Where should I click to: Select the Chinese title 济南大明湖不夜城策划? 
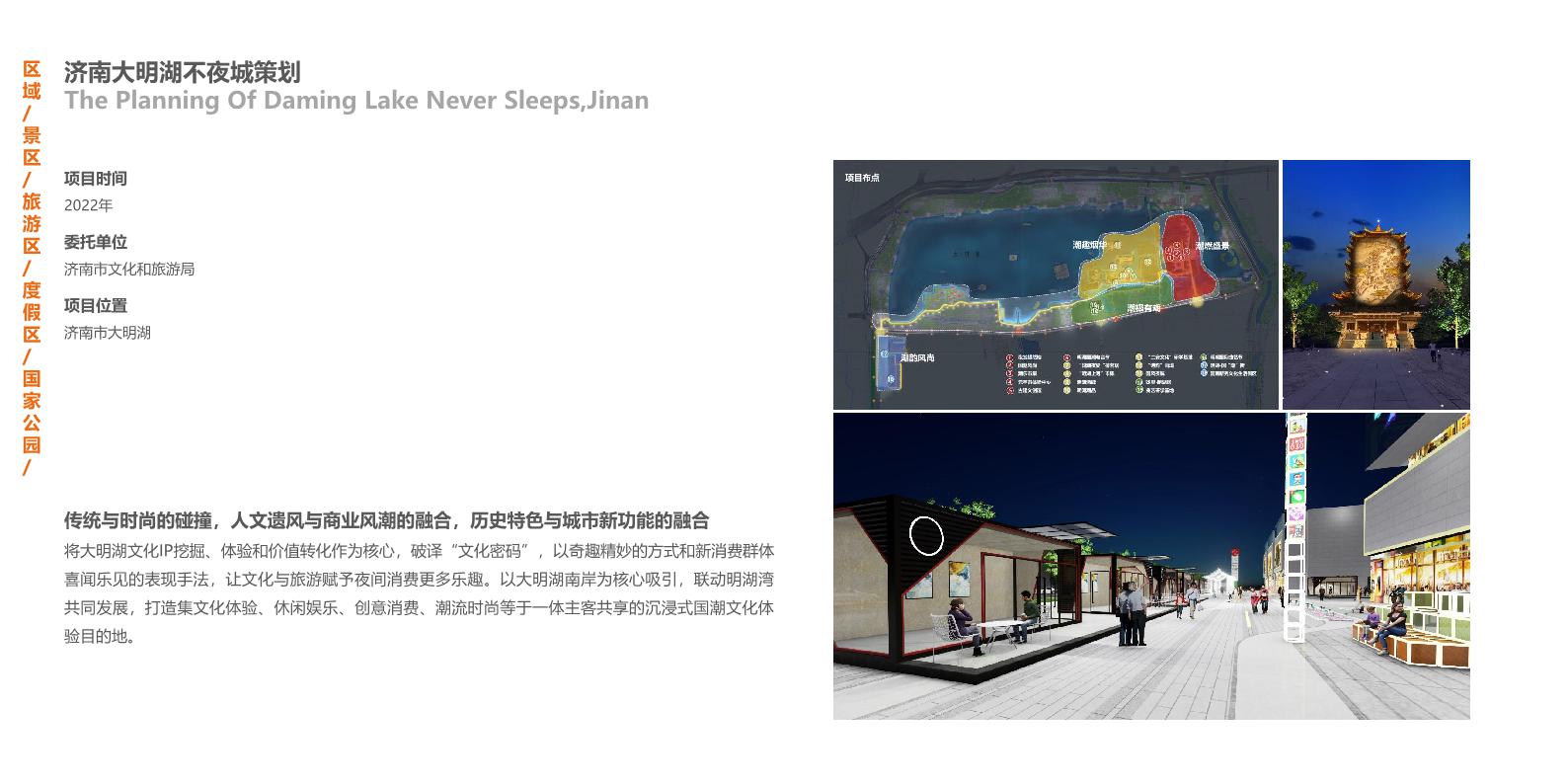click(x=182, y=72)
